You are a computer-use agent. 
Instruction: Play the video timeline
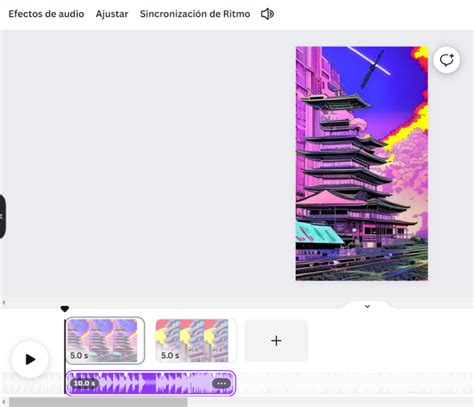[x=30, y=359]
